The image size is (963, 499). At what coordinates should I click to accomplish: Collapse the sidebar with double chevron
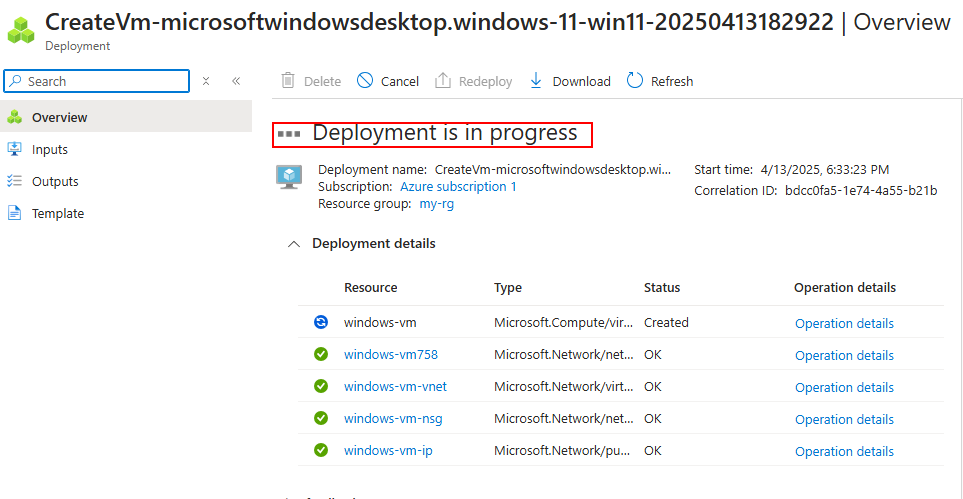pos(236,81)
